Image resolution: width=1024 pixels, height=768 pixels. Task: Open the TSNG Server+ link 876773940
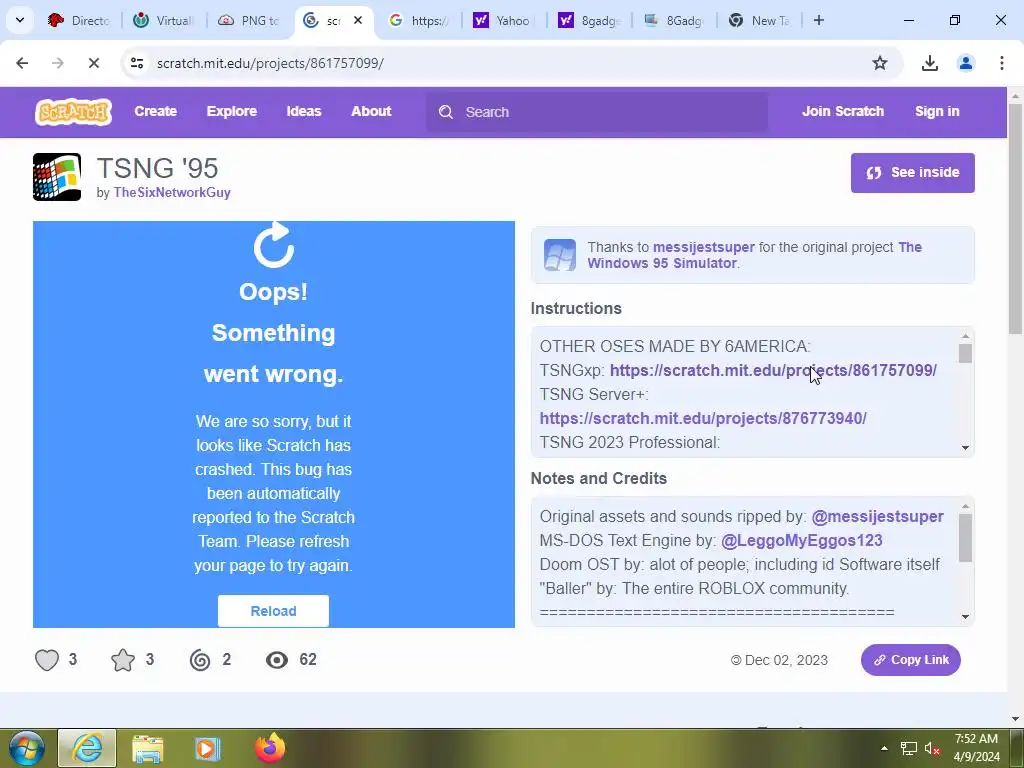coord(703,419)
